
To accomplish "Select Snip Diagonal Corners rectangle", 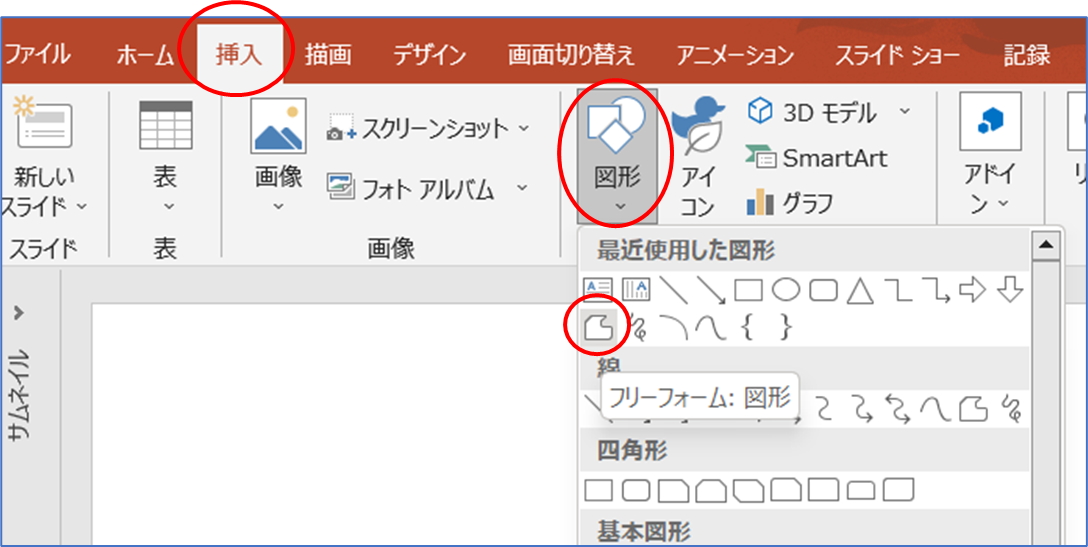I will [x=748, y=490].
